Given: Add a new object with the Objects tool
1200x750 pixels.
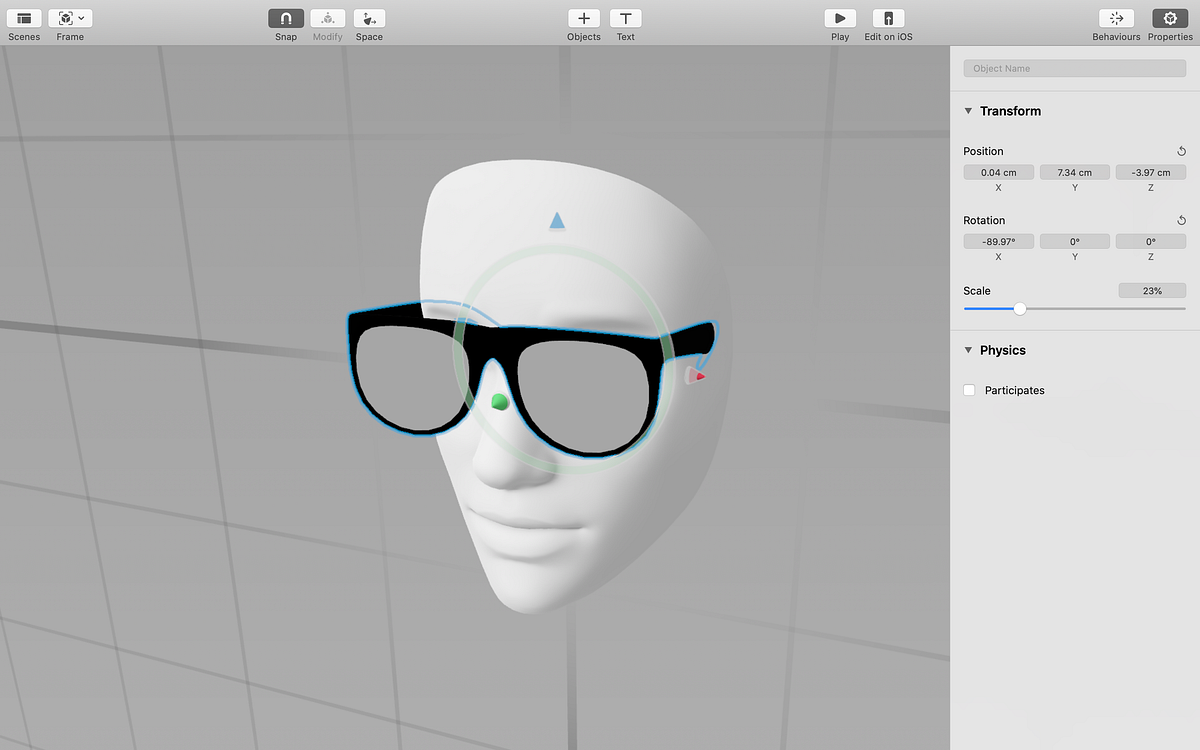Looking at the screenshot, I should 584,18.
